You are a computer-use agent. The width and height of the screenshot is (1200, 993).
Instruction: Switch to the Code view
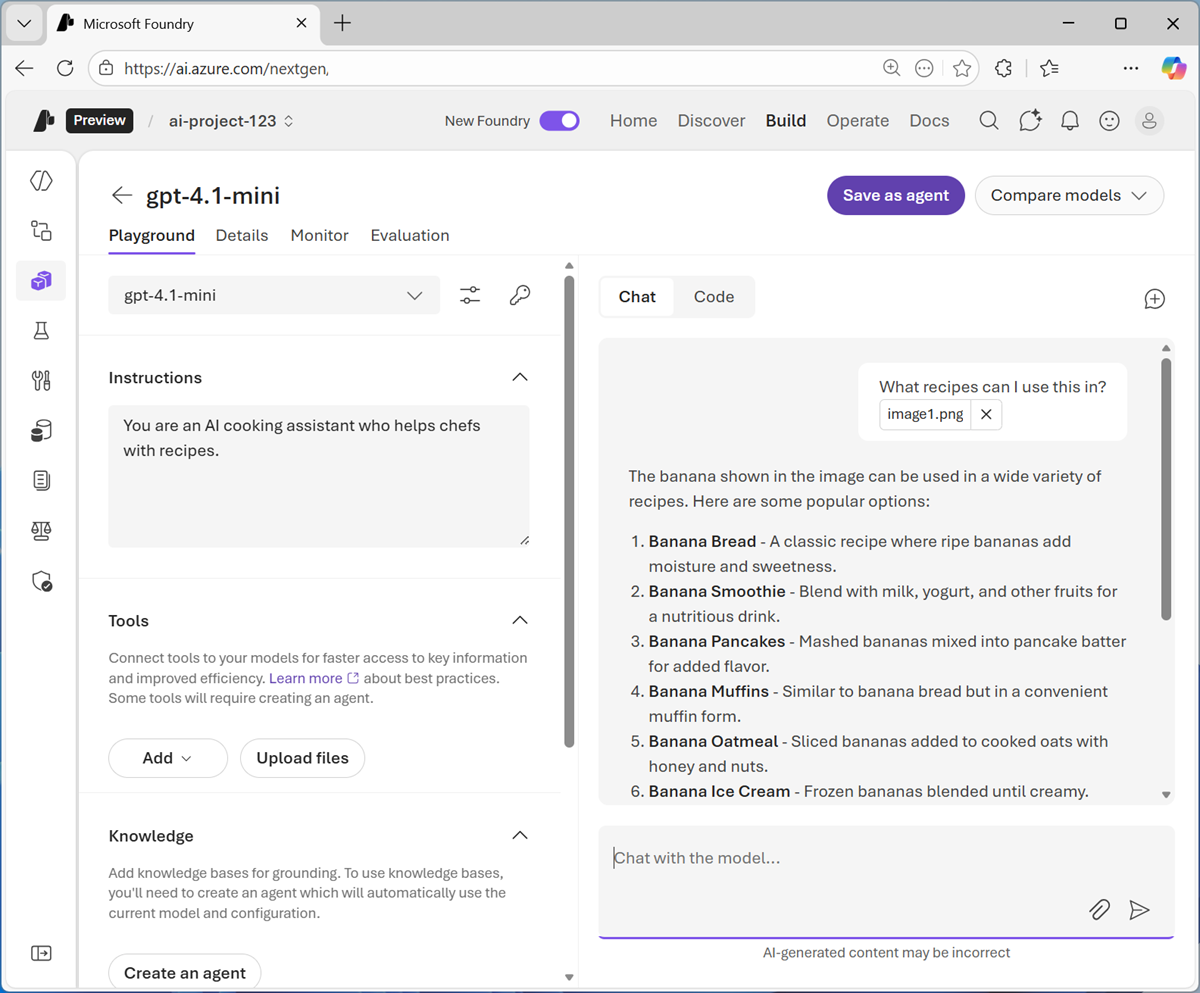(x=713, y=296)
